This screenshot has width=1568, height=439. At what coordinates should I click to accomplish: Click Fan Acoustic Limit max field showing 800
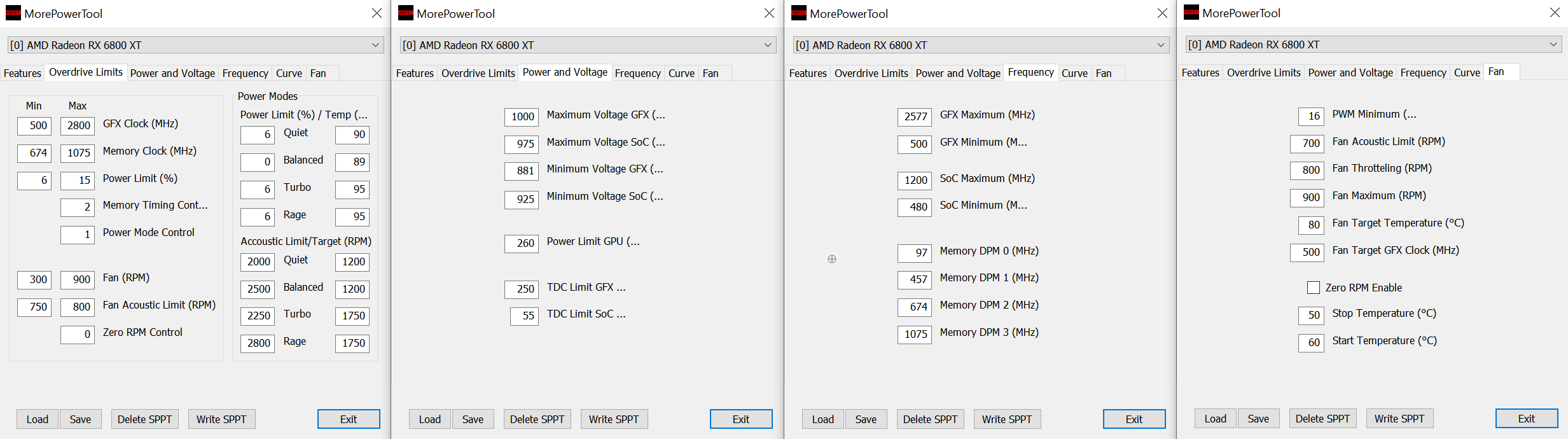[78, 307]
